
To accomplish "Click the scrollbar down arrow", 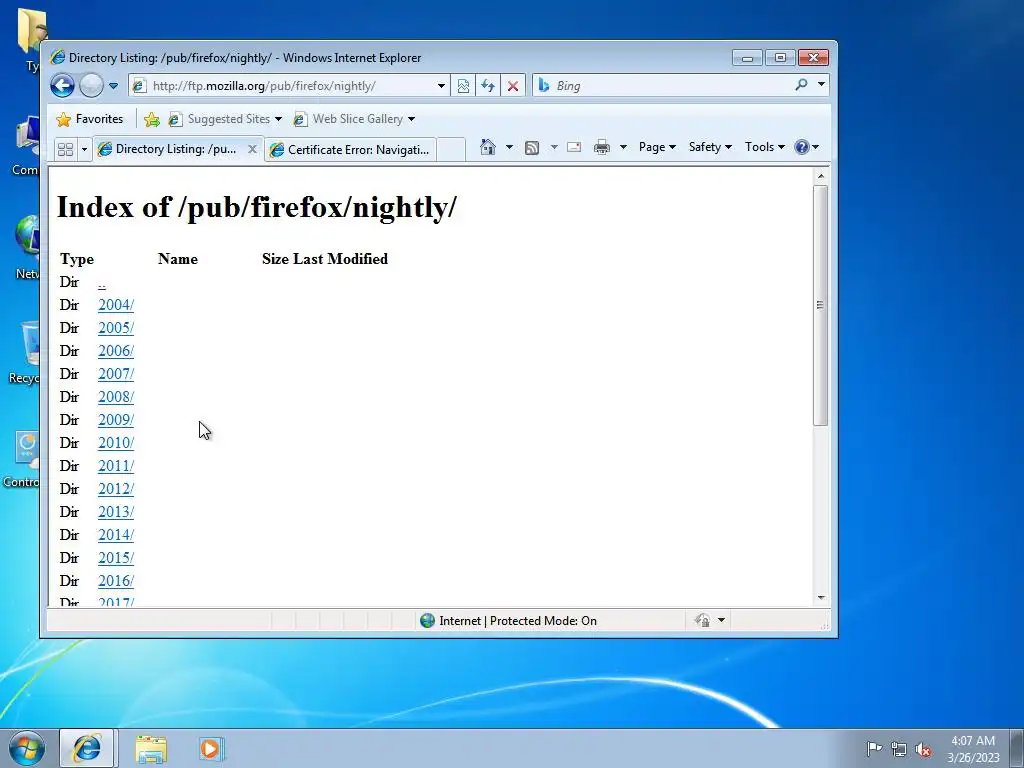I will click(821, 598).
